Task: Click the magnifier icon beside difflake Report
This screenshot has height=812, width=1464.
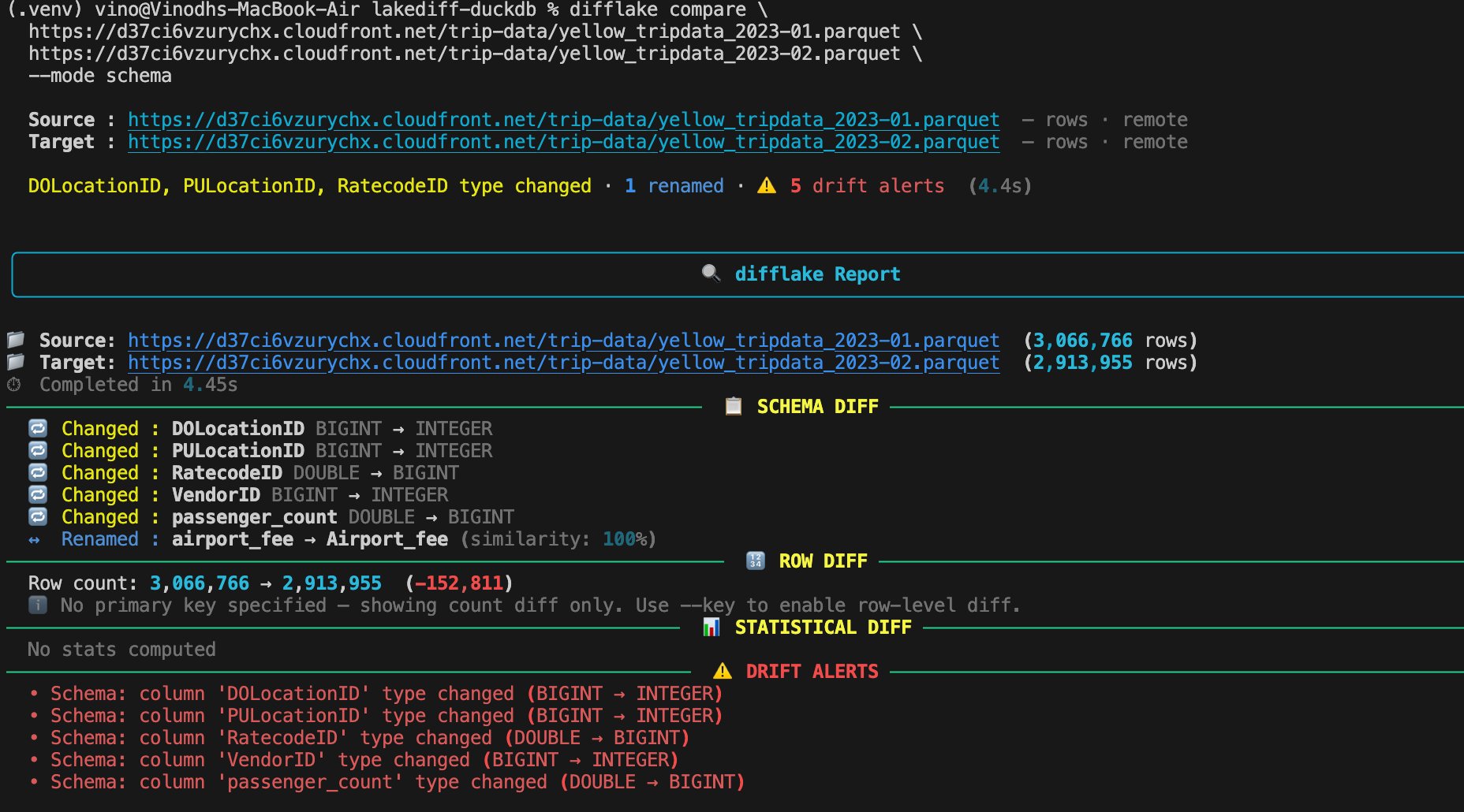Action: tap(711, 274)
